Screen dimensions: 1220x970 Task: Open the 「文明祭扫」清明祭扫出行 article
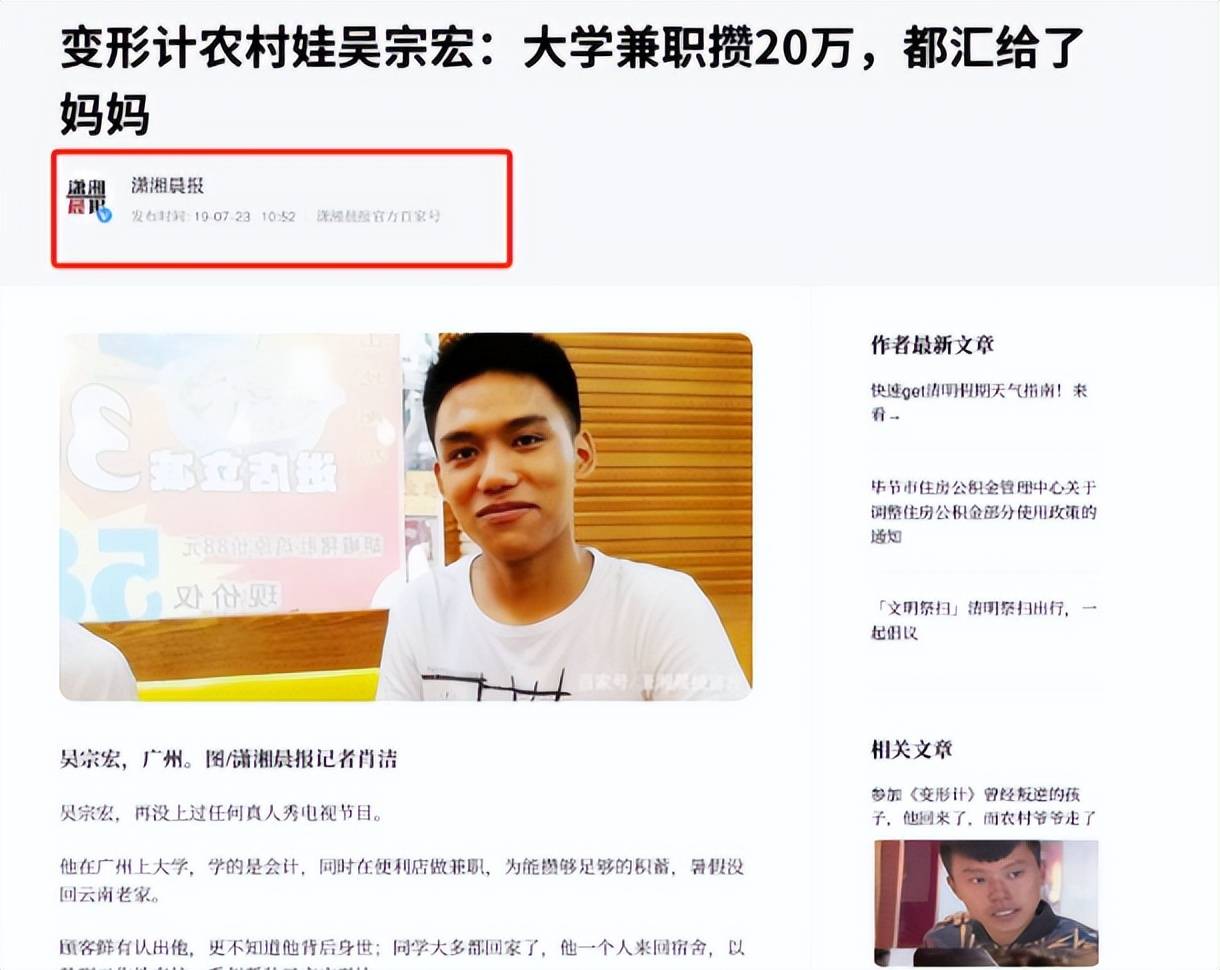pyautogui.click(x=984, y=620)
